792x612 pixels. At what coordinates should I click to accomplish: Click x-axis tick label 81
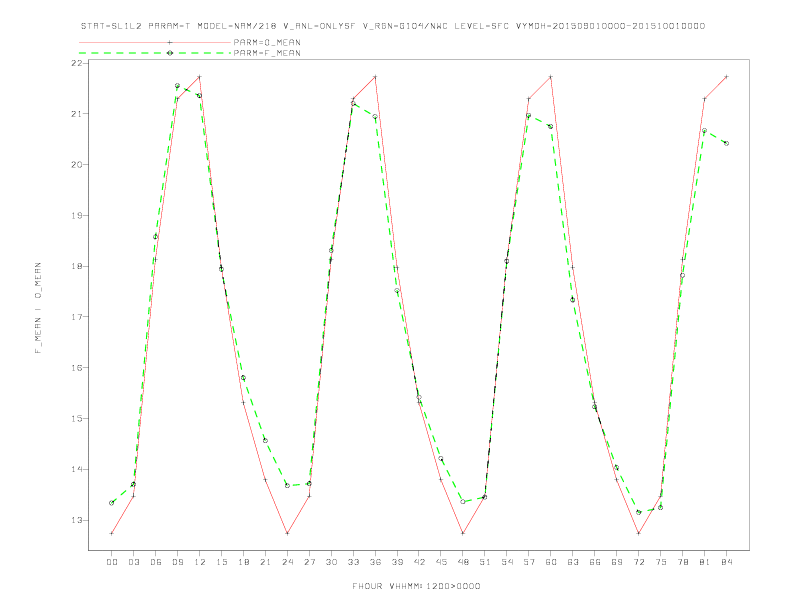pyautogui.click(x=705, y=562)
